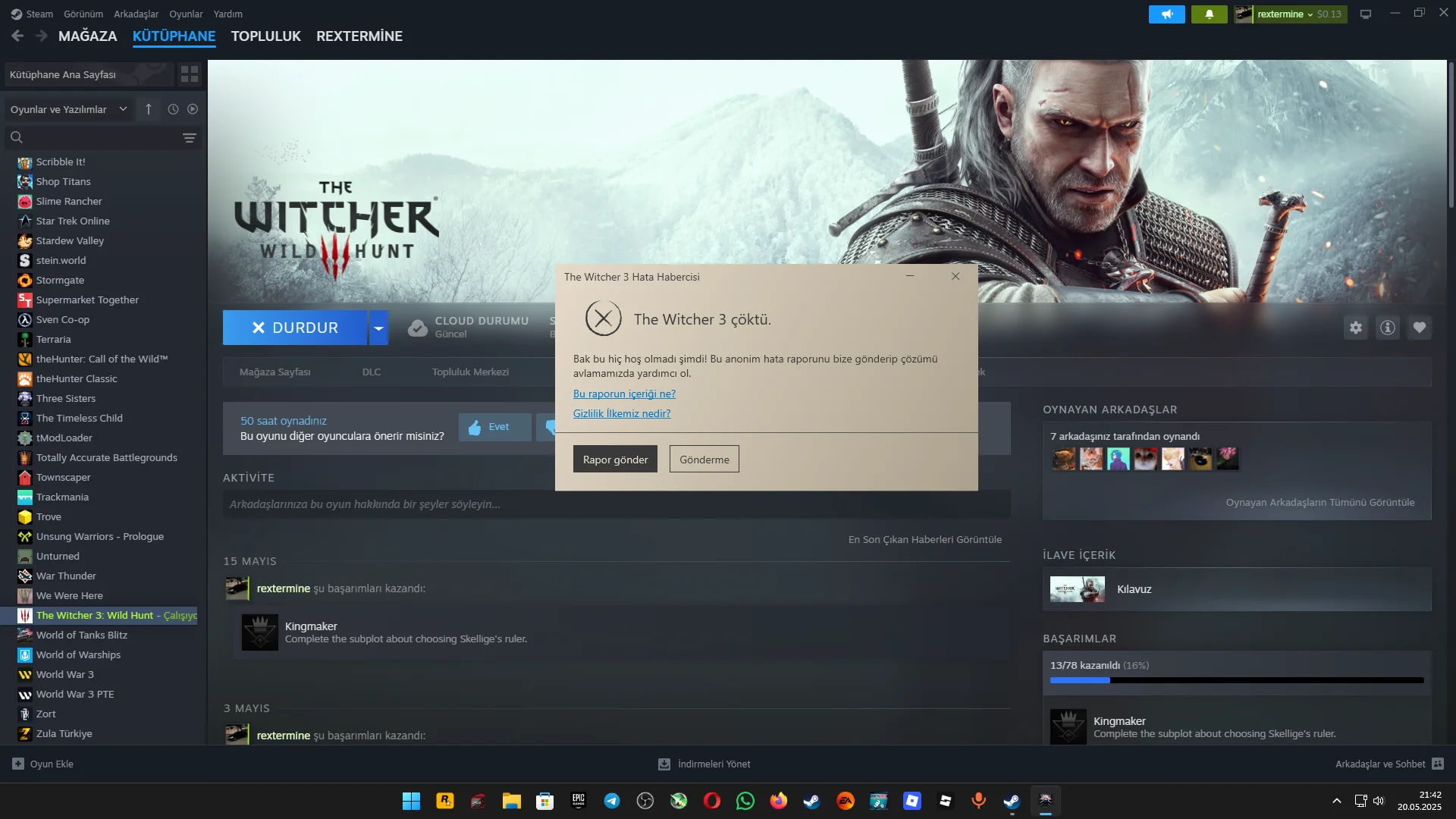Switch library to grid view icon
The image size is (1456, 819).
[x=189, y=74]
